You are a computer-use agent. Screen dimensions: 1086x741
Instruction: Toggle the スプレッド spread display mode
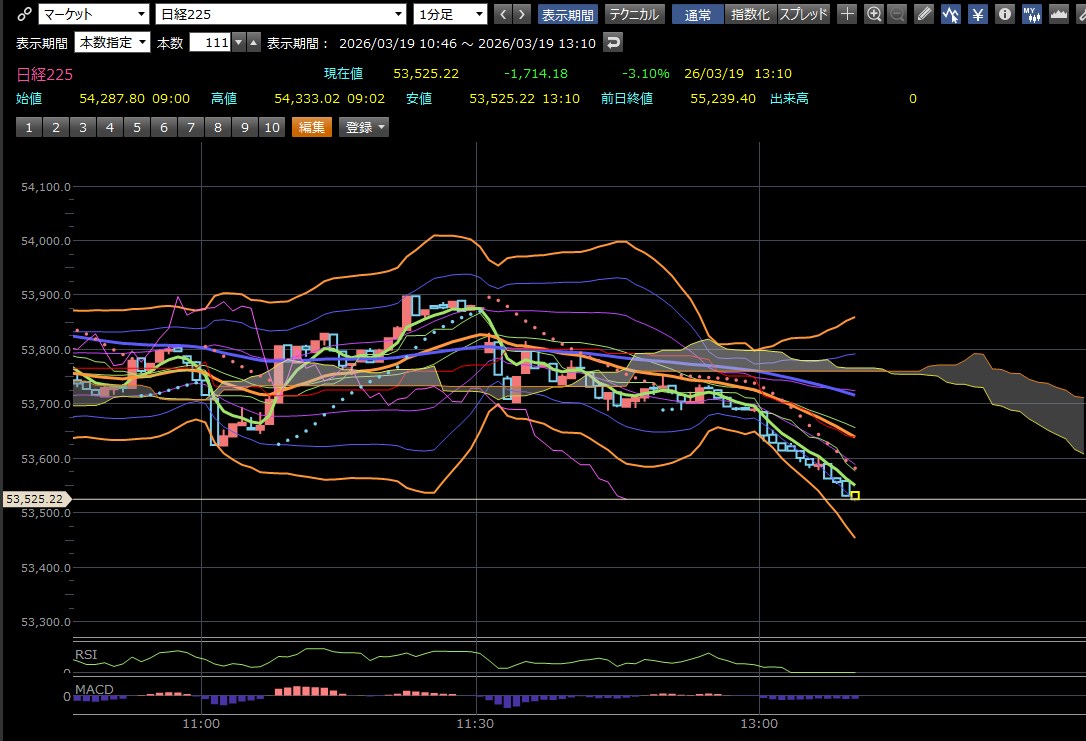pyautogui.click(x=803, y=14)
